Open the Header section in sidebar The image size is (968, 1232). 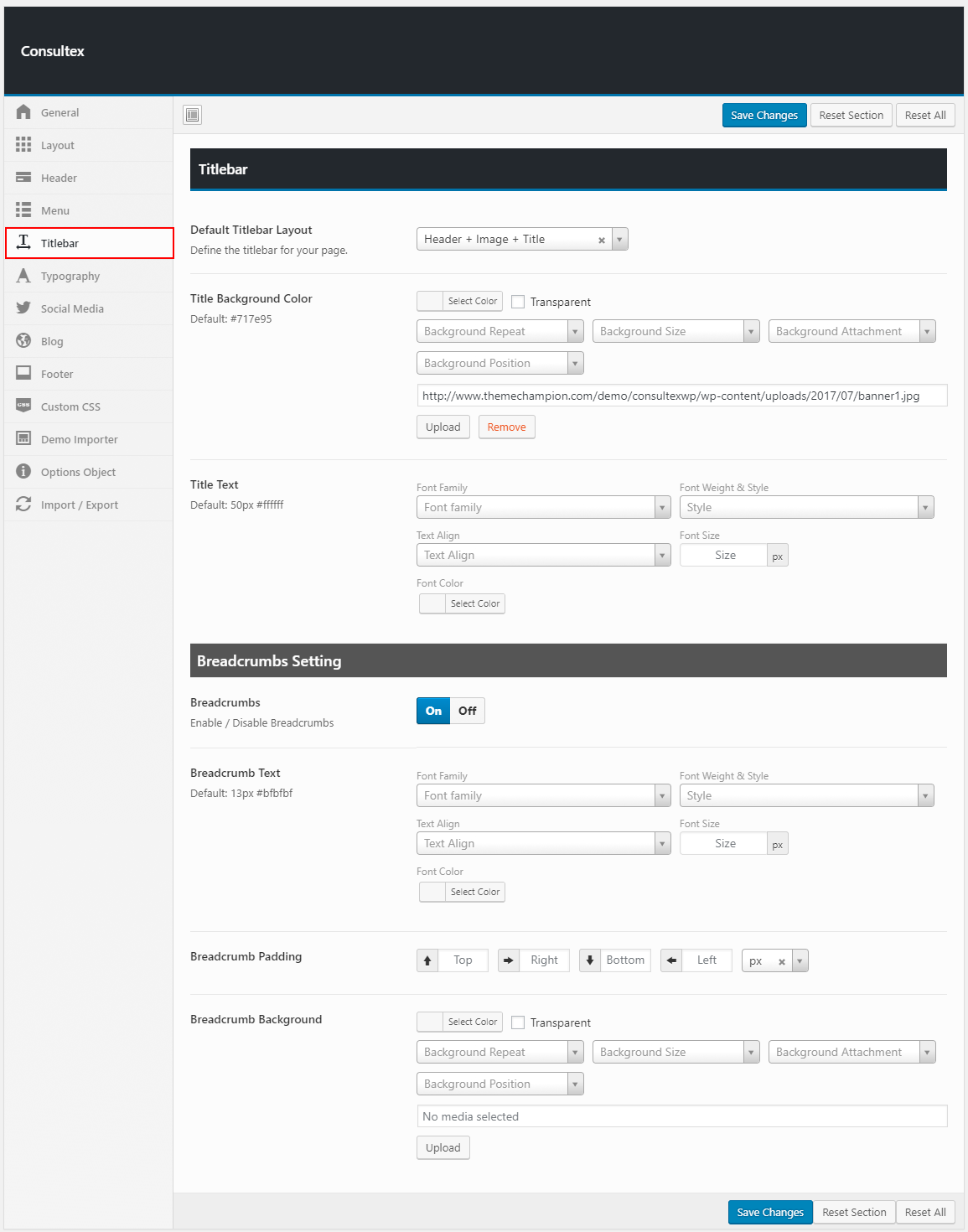[59, 178]
